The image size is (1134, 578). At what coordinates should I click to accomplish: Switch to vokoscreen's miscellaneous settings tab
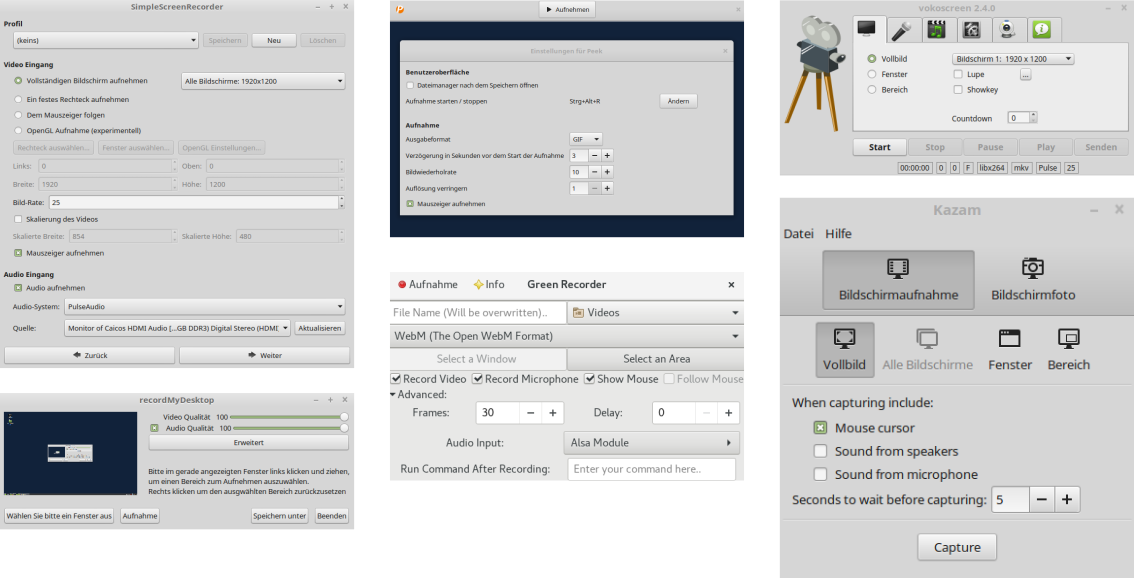click(x=971, y=30)
